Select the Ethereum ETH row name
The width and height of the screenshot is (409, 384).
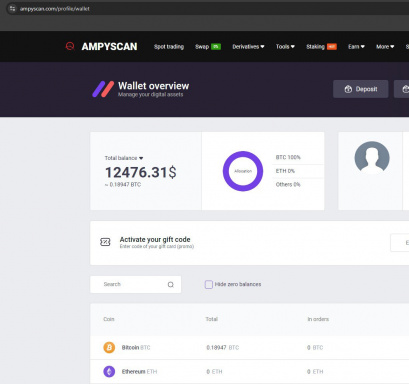tap(139, 372)
